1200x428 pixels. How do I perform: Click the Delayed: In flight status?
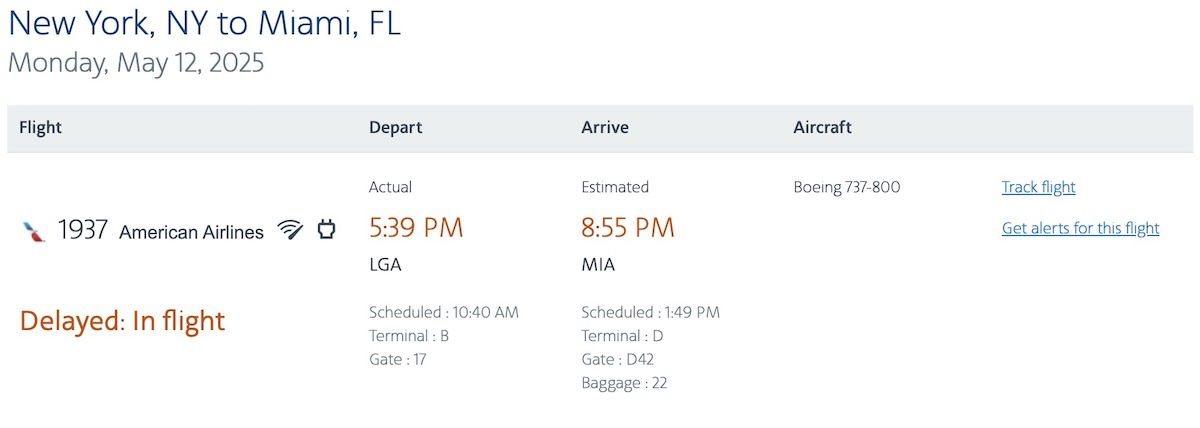tap(122, 321)
